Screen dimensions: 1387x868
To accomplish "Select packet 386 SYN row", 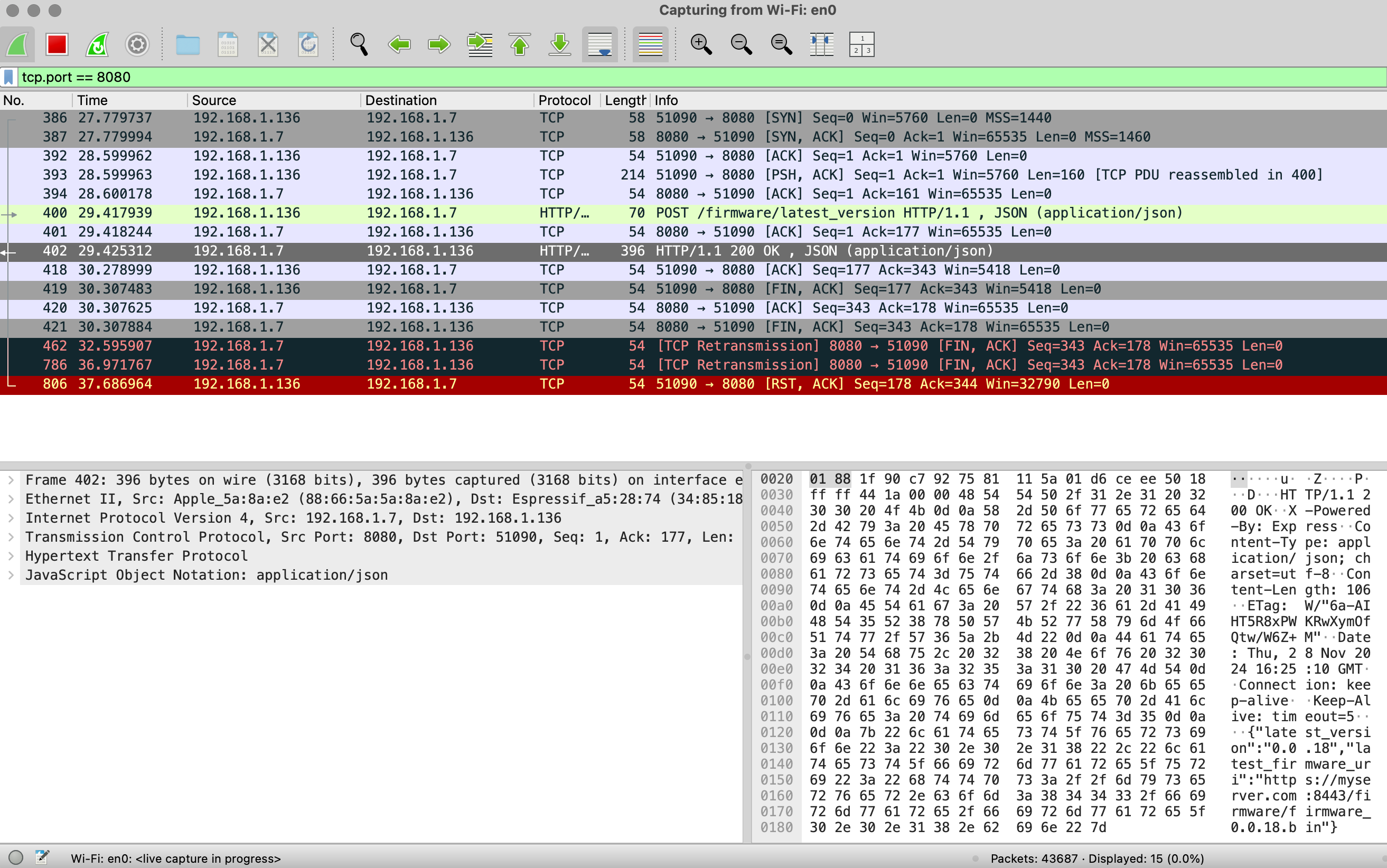I will (x=693, y=118).
